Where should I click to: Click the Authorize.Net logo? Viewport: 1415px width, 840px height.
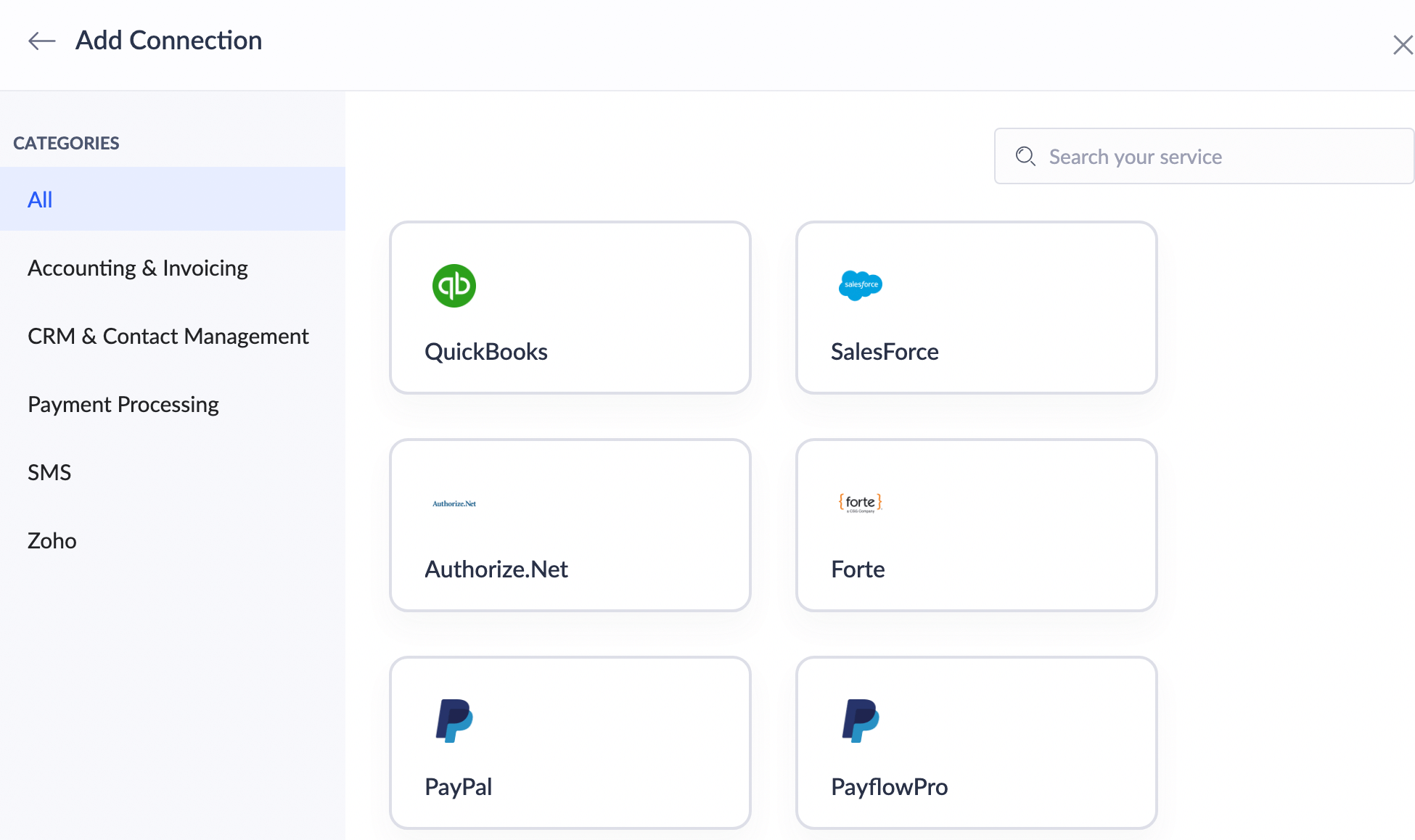(454, 503)
